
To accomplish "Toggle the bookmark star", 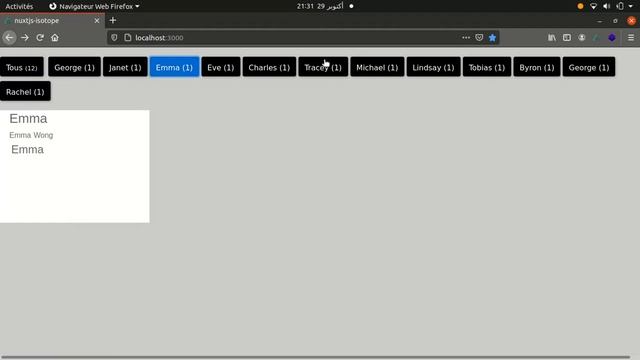I will tap(492, 38).
